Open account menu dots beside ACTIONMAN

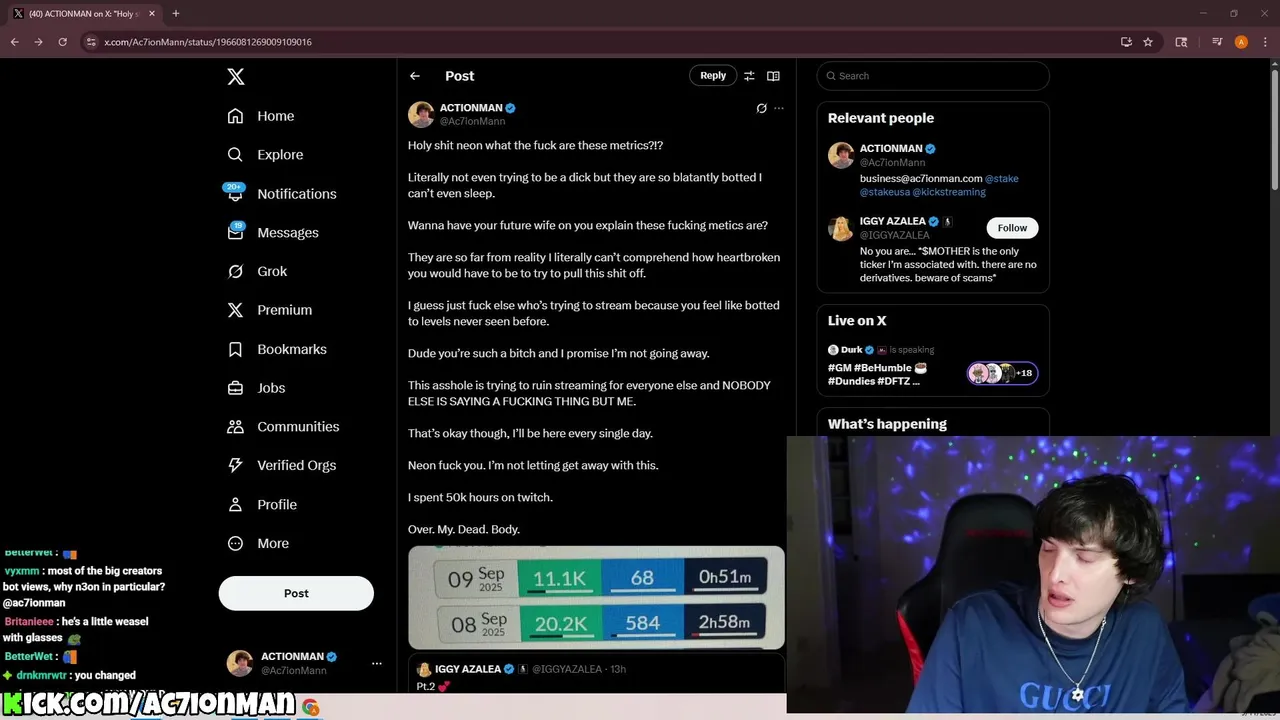point(377,663)
